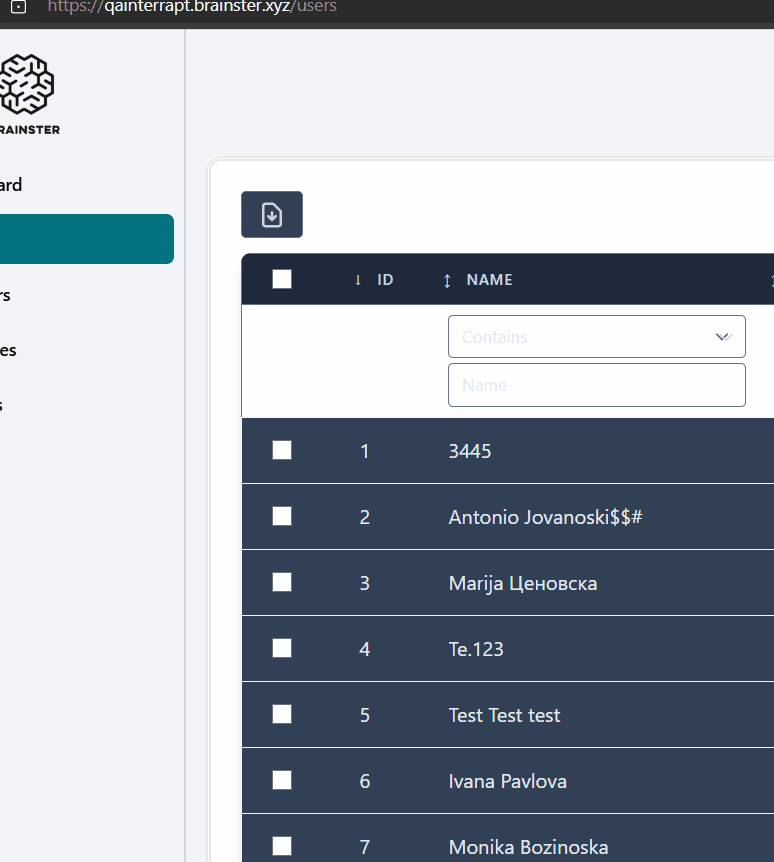The width and height of the screenshot is (774, 862).
Task: Open the Dashboard sidebar menu item
Action: 12,185
